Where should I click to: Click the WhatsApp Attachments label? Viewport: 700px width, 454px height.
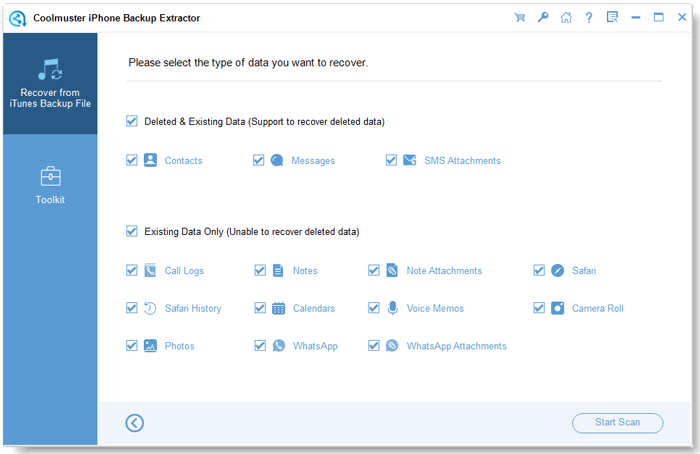456,346
